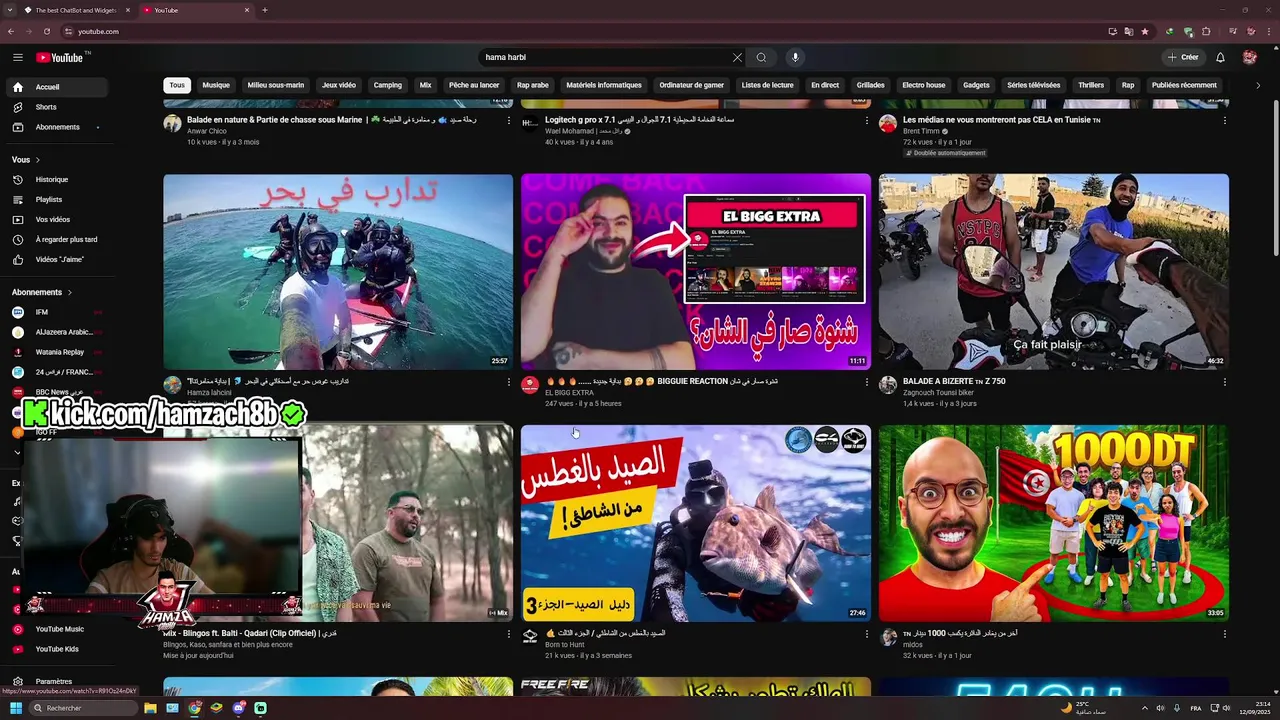Play the EL BIGG EXTRA reaction thumbnail
This screenshot has height=720, width=1280.
(696, 272)
